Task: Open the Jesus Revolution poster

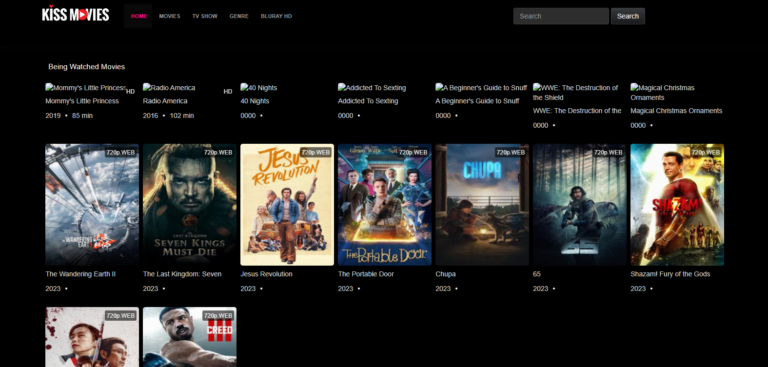Action: (287, 205)
